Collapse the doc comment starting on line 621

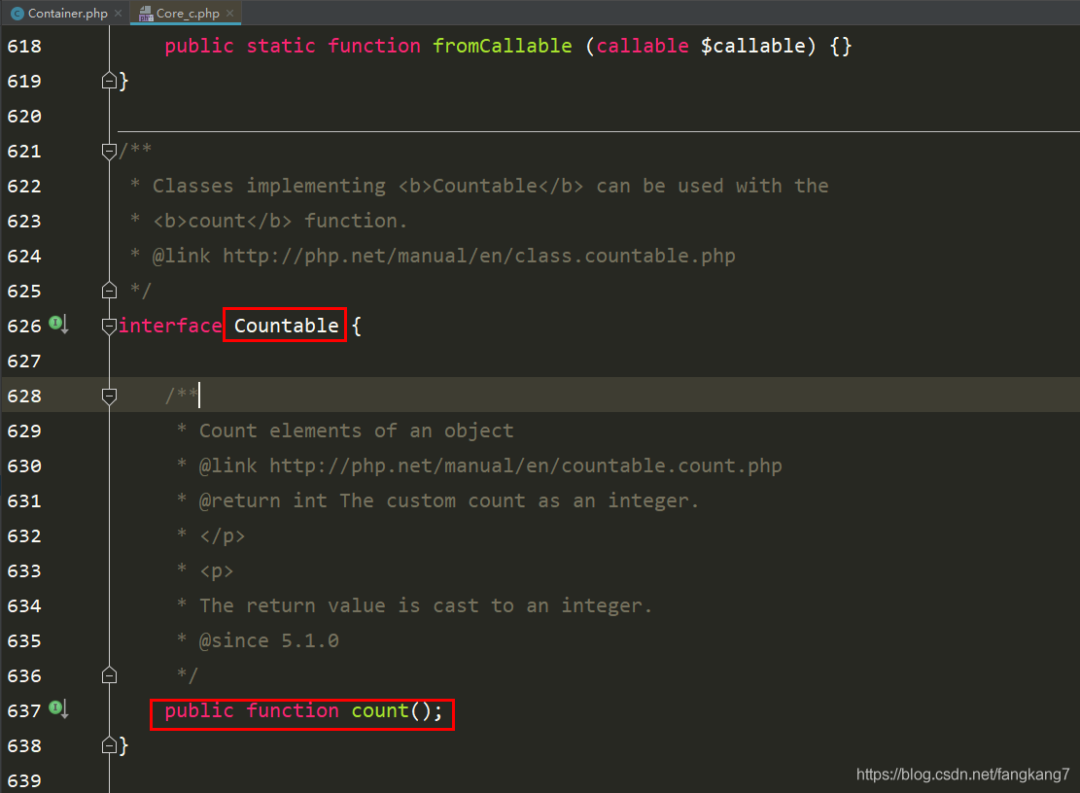[x=109, y=151]
